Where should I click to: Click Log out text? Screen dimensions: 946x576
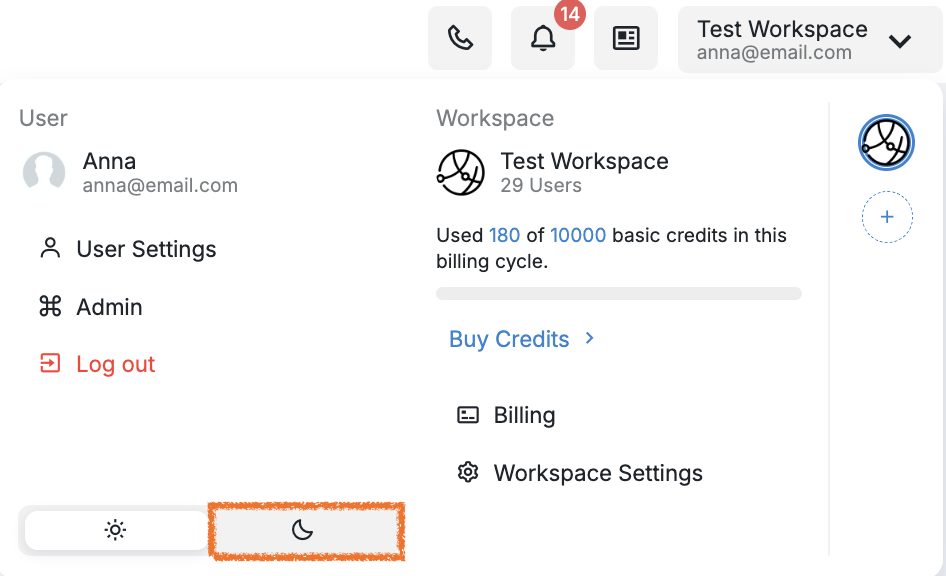tap(116, 364)
